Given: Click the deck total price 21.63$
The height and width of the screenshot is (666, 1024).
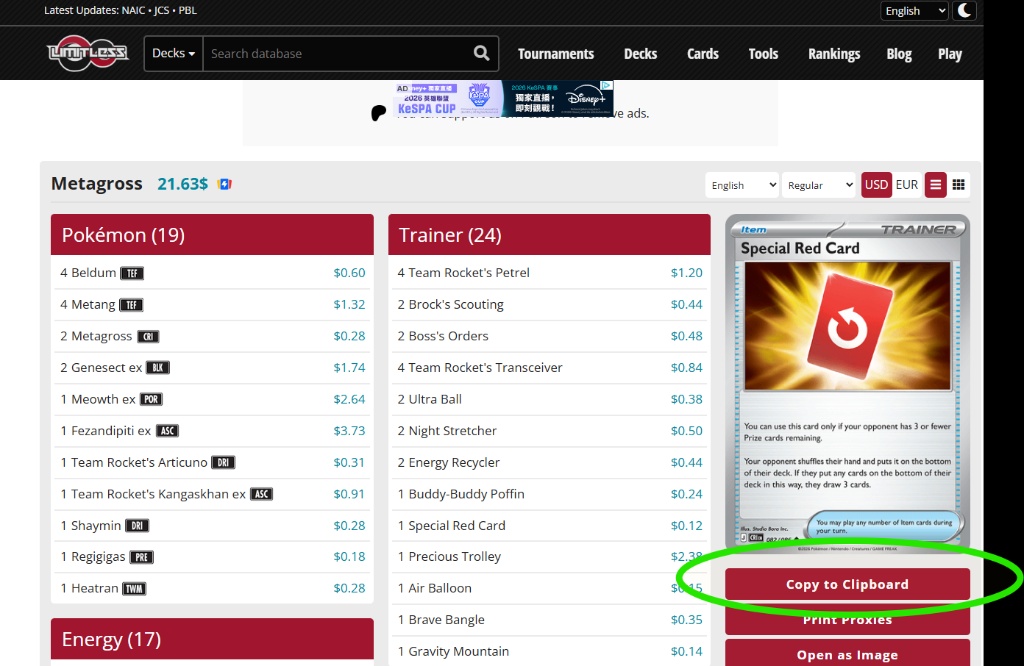Looking at the screenshot, I should (x=182, y=184).
